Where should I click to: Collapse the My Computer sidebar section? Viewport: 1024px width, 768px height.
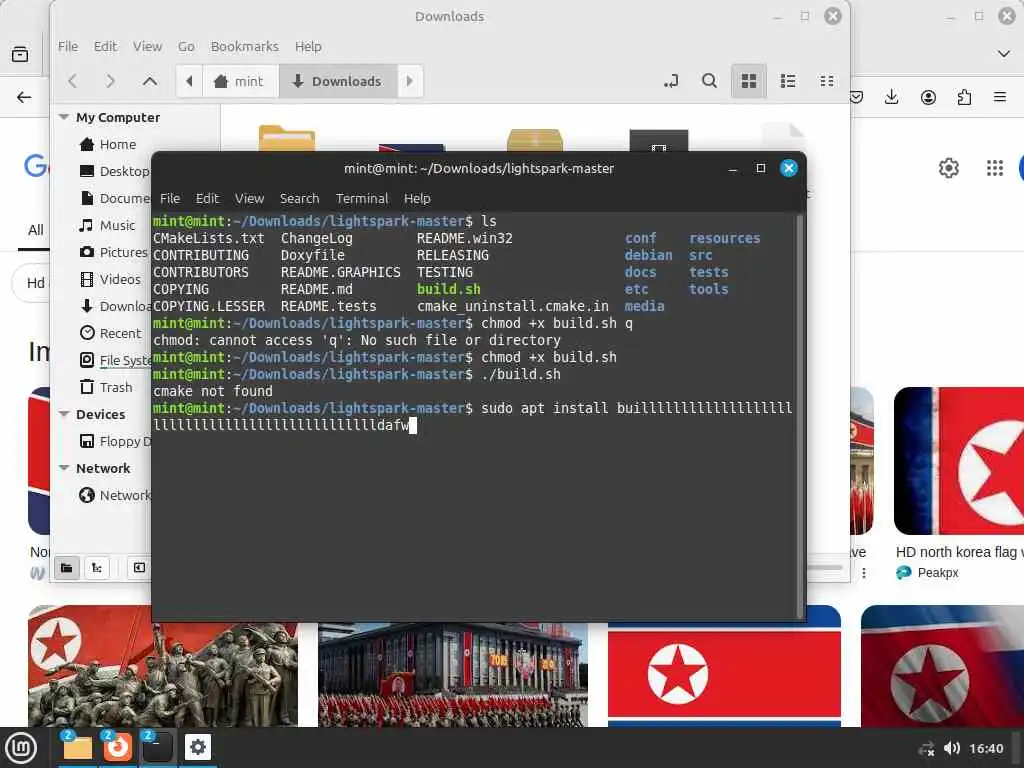[x=64, y=117]
